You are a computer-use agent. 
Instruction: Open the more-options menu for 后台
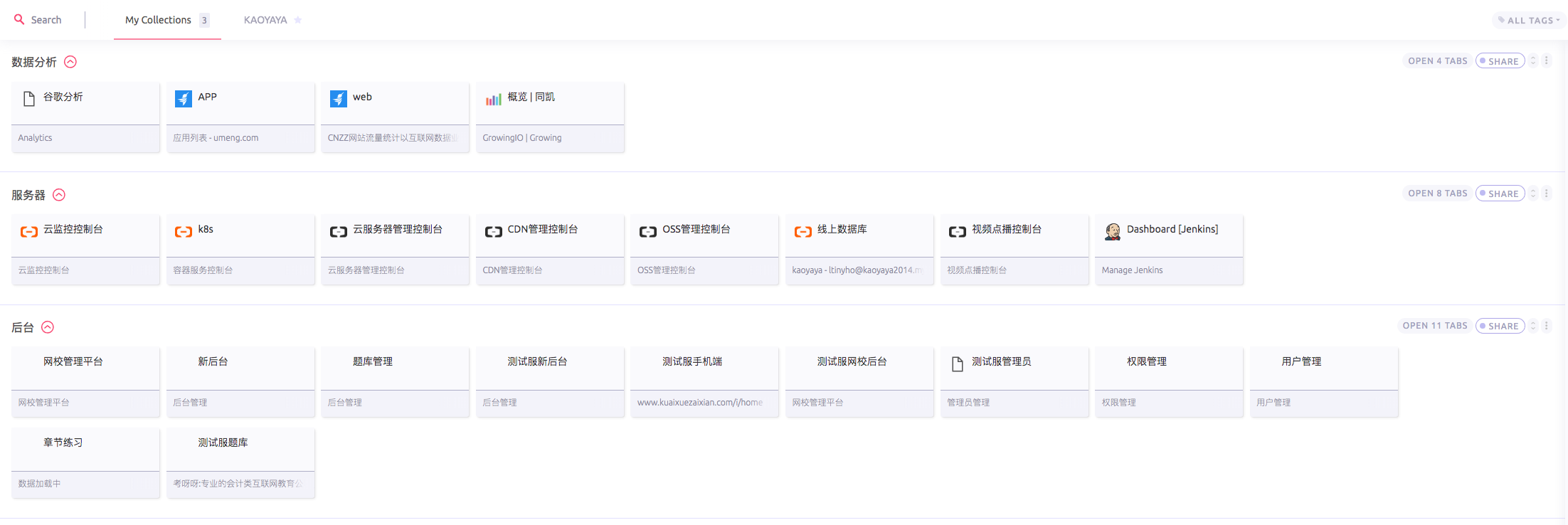click(1547, 326)
